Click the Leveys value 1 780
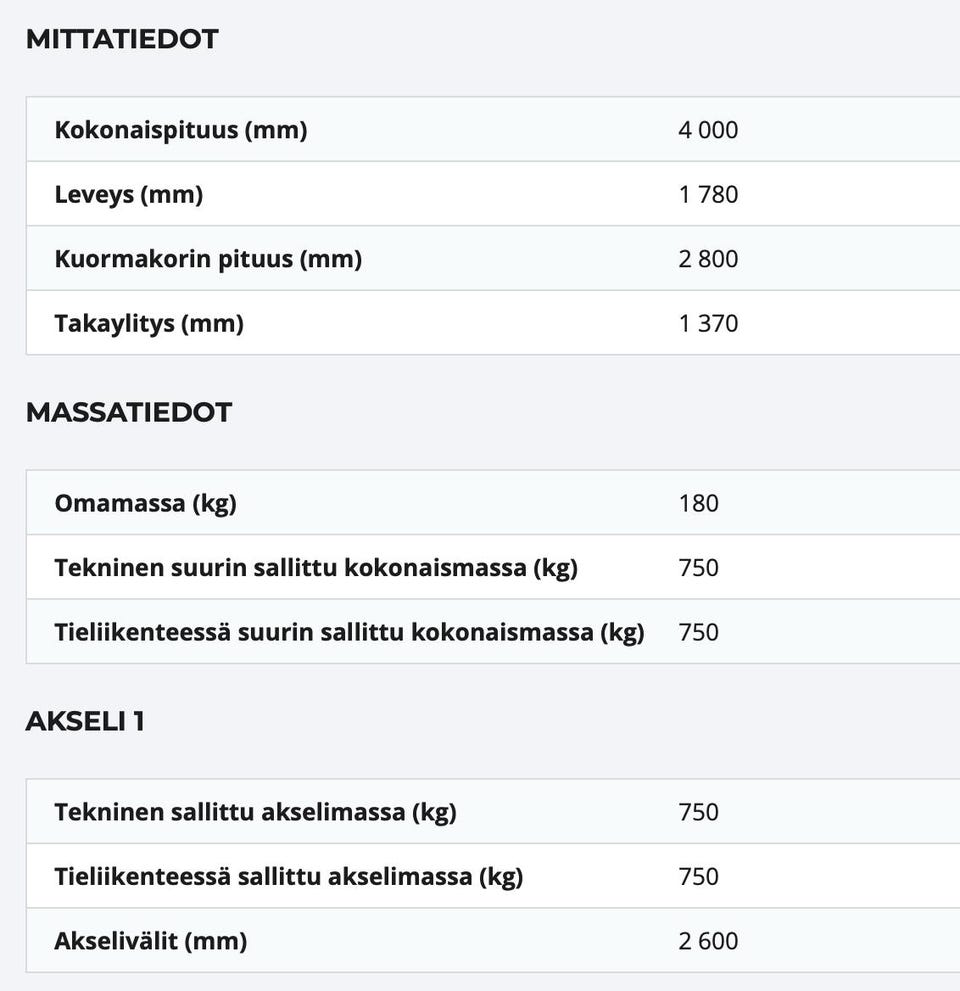 708,194
